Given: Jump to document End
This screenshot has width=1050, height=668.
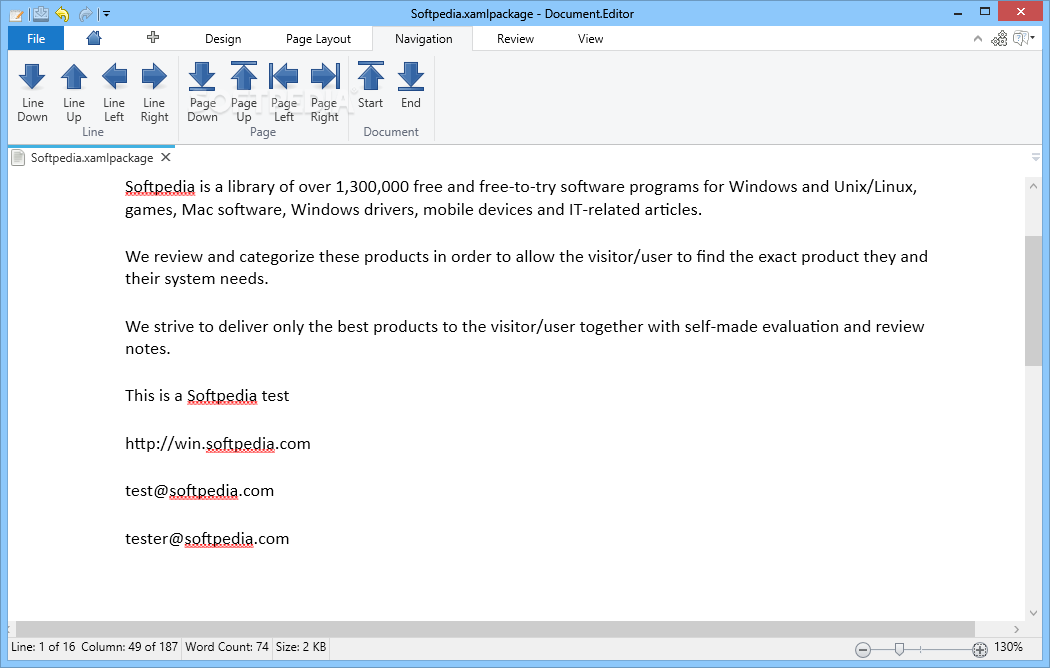Looking at the screenshot, I should 410,76.
